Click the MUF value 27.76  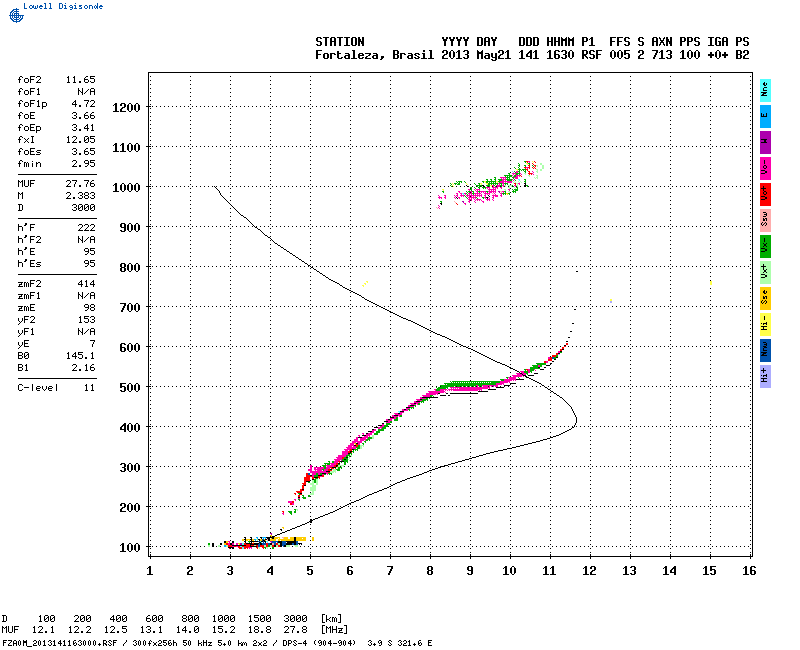tap(81, 184)
